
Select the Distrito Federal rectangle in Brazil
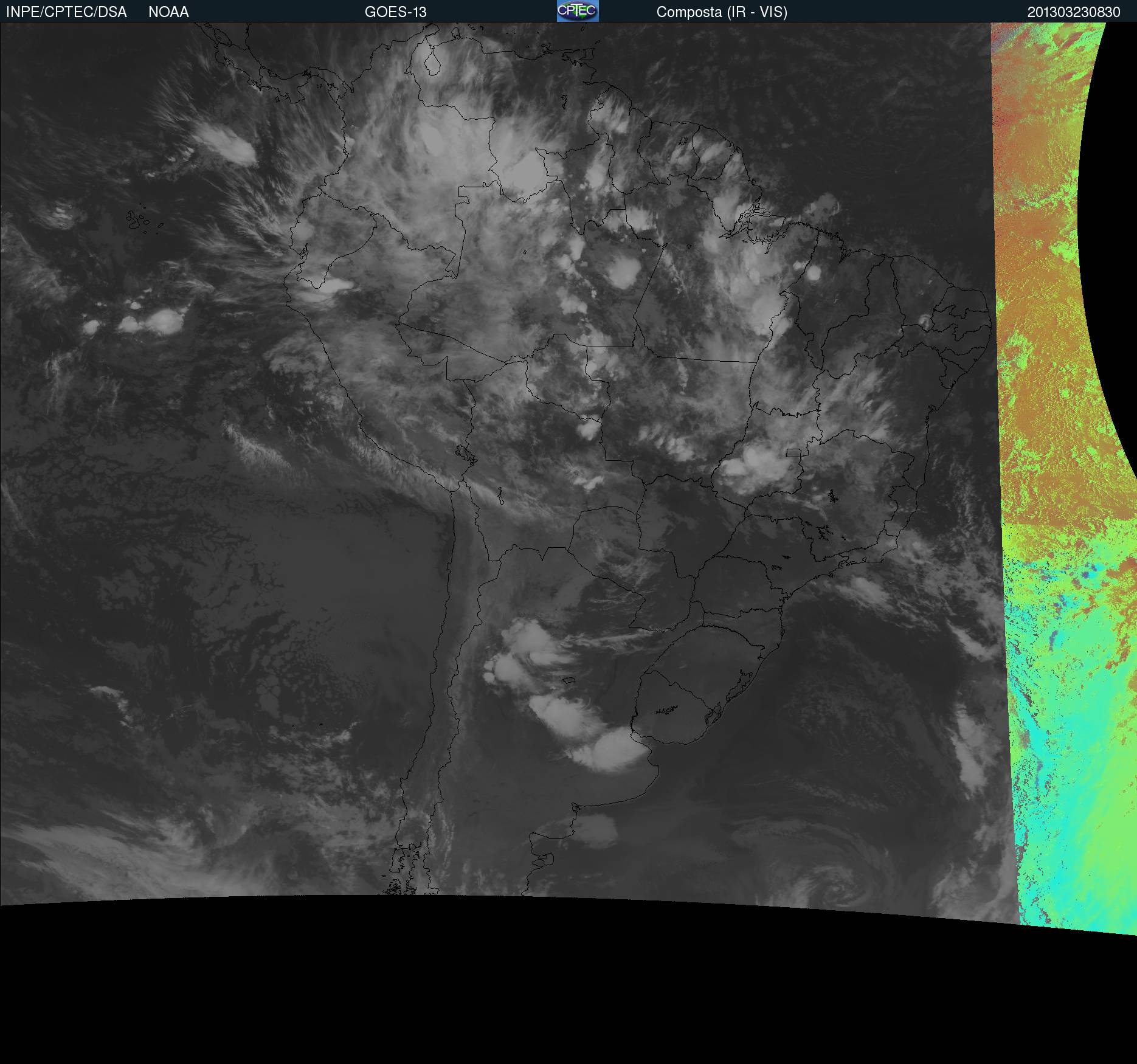coord(793,452)
